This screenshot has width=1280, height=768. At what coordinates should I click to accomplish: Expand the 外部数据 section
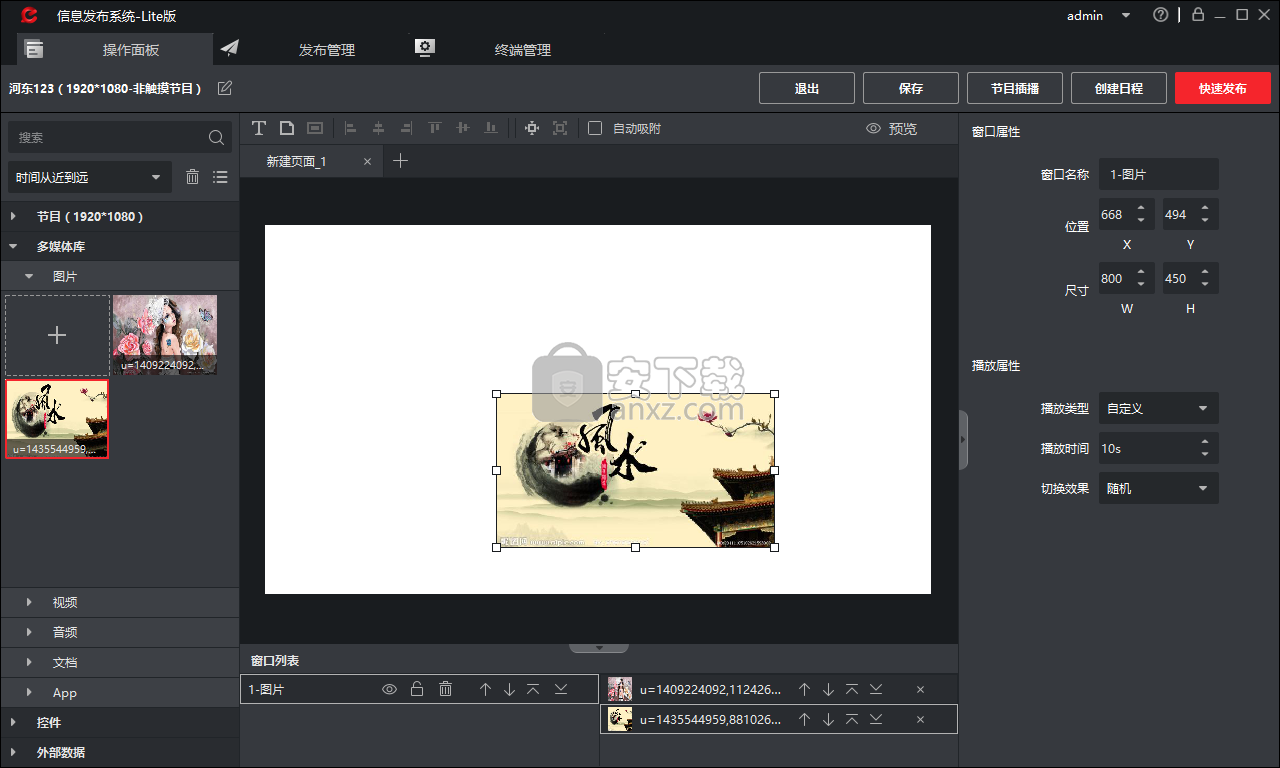coord(14,752)
